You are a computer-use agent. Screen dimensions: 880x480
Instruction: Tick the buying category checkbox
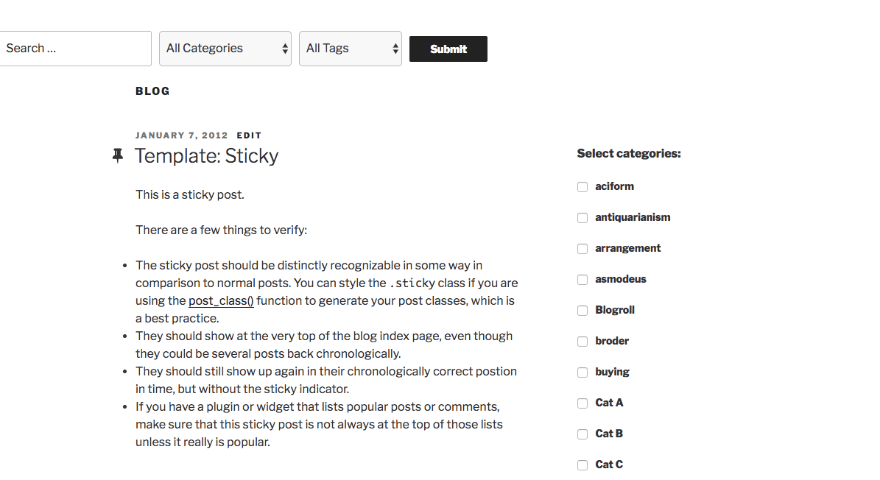tap(582, 373)
